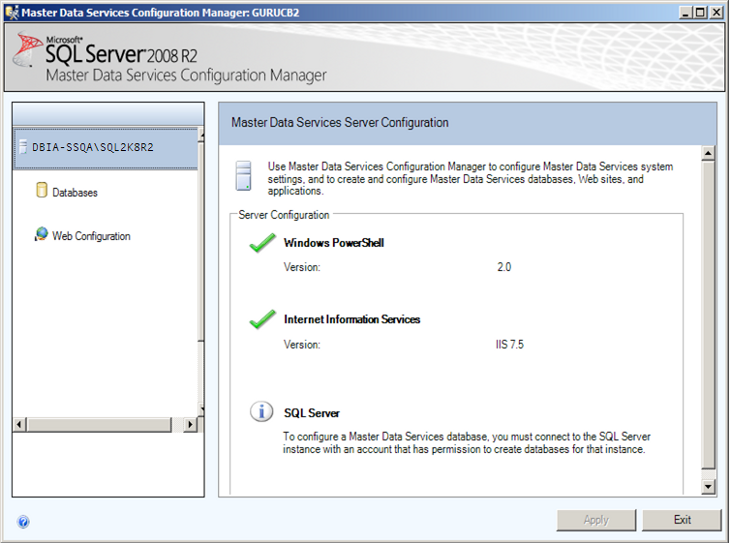Screen dimensions: 730x543
Task: Click the PowerShell version value 2.0
Action: click(504, 267)
